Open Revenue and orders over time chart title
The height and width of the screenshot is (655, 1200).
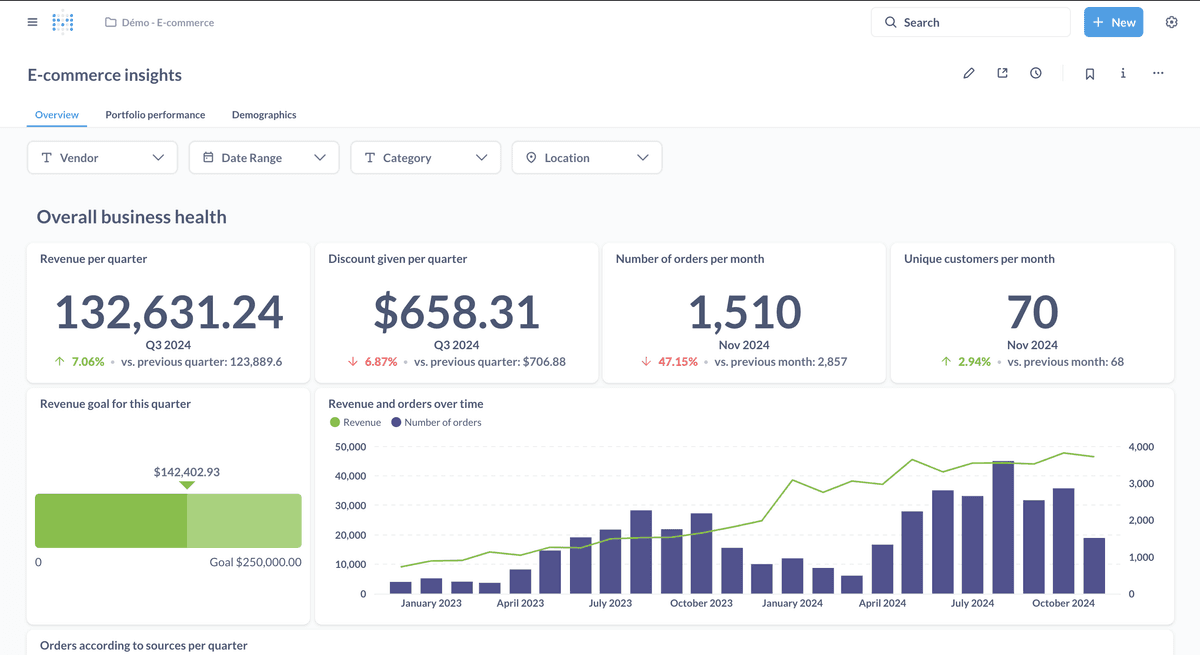point(406,404)
